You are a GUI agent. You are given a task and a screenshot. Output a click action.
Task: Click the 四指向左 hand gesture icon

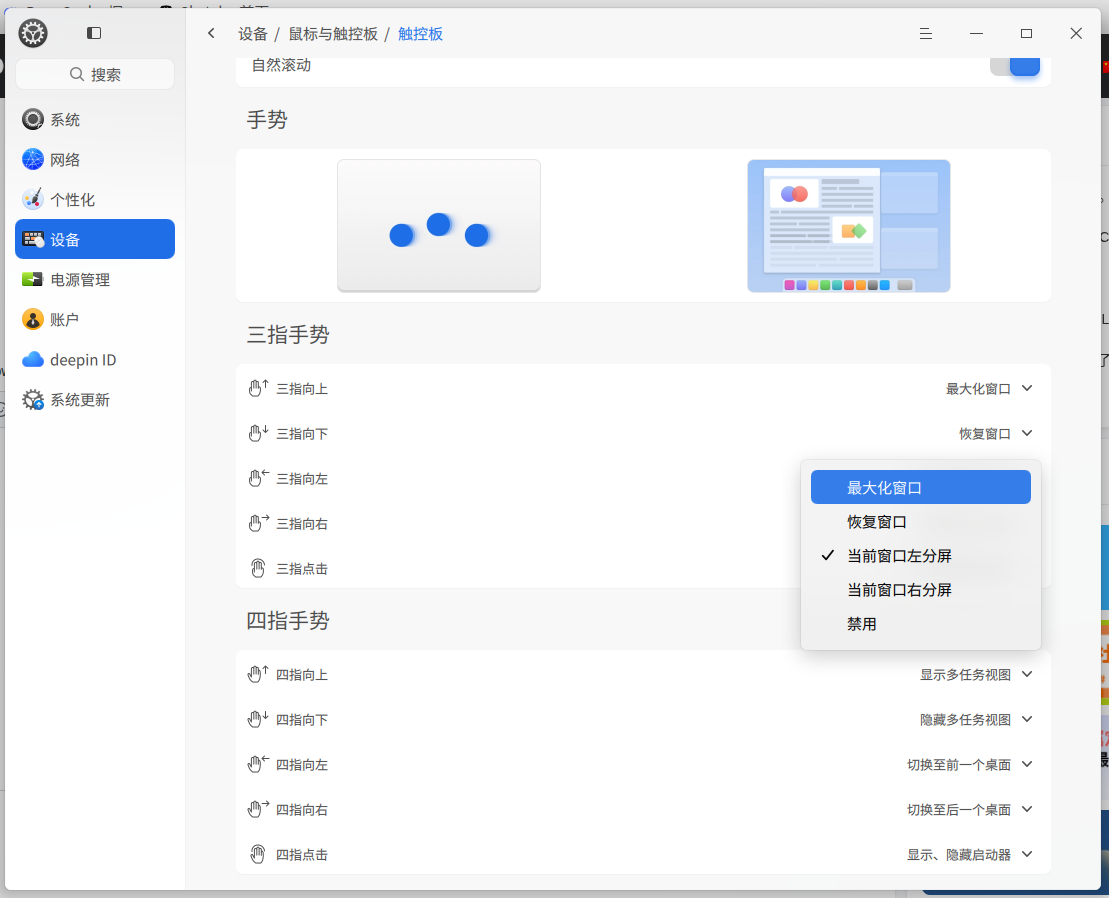point(258,764)
